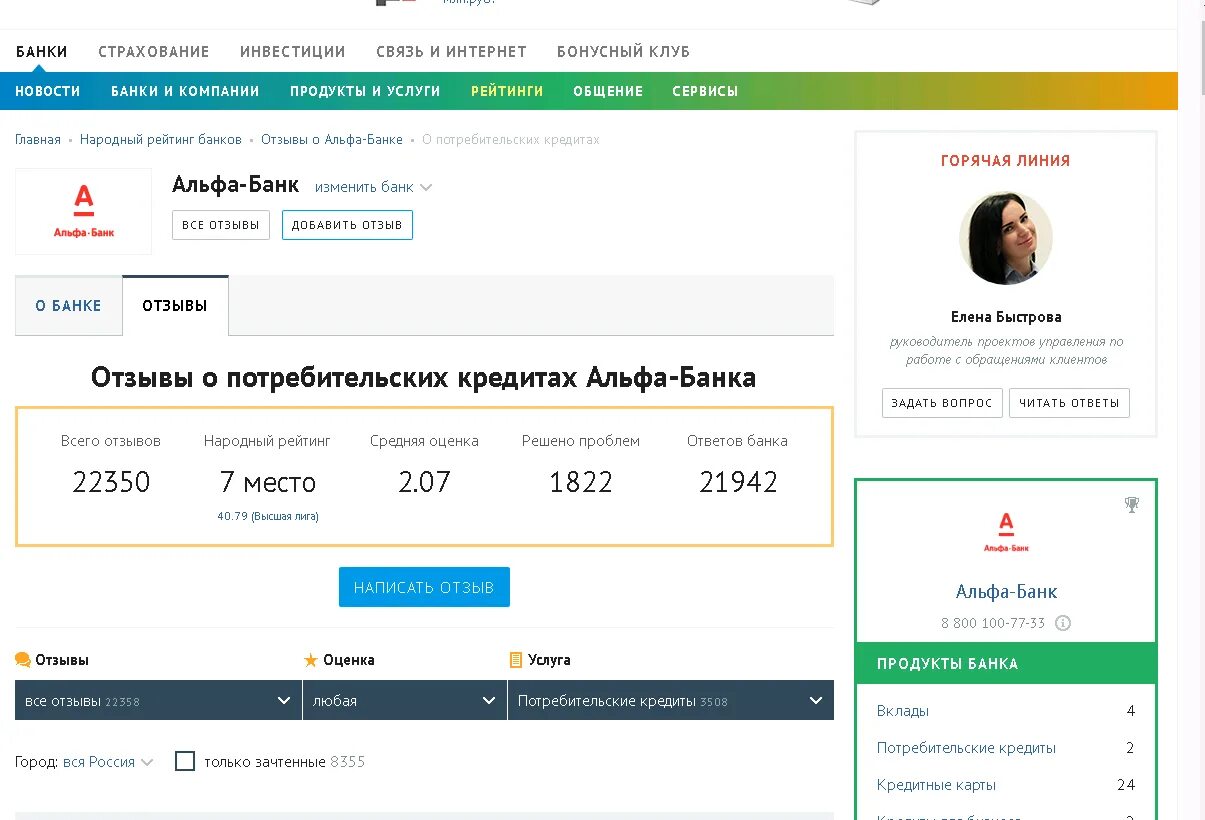1205x820 pixels.
Task: Click the trophy icon in the bank card
Action: click(x=1132, y=505)
